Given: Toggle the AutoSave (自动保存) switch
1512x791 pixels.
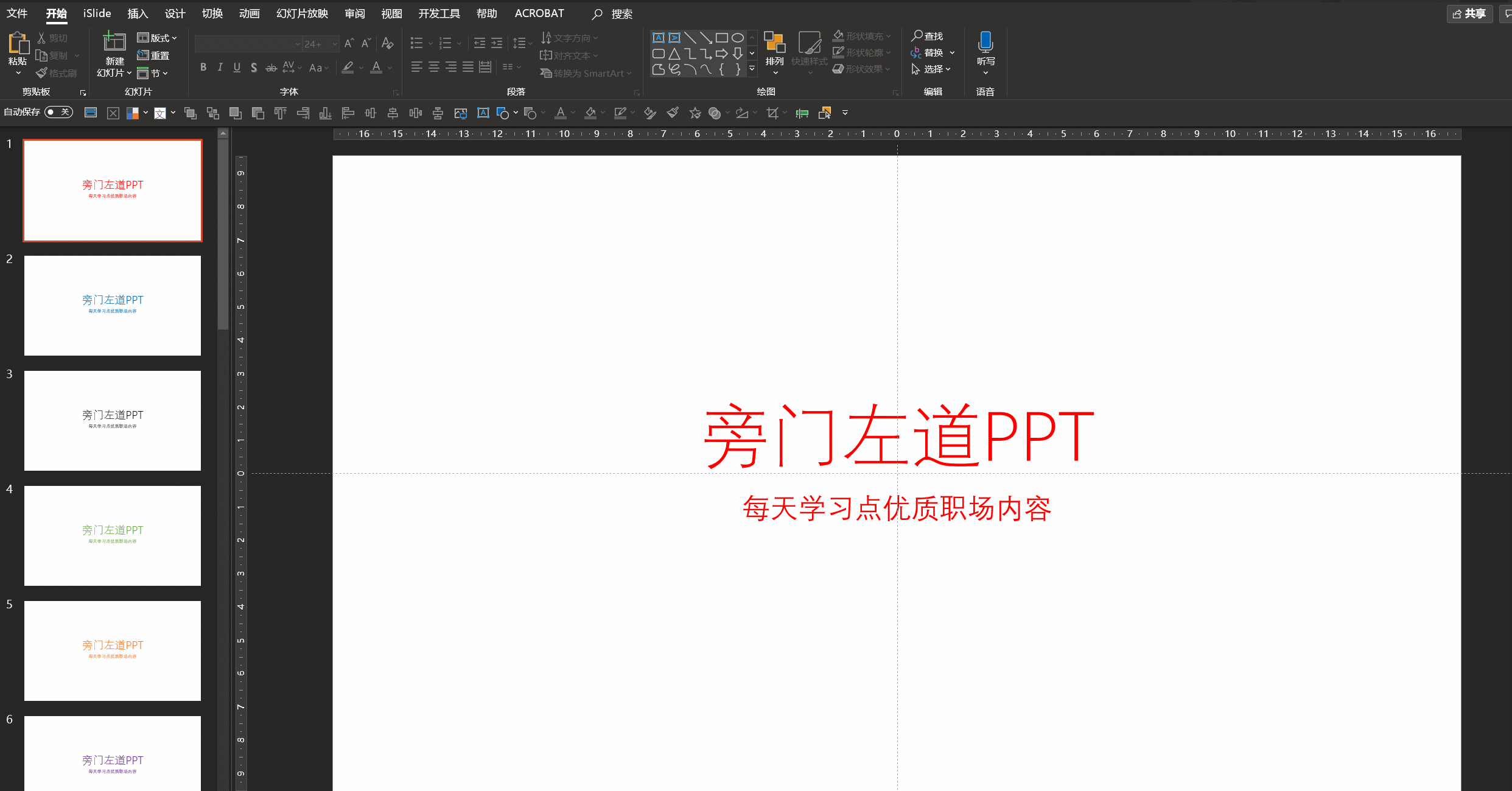Looking at the screenshot, I should (59, 112).
